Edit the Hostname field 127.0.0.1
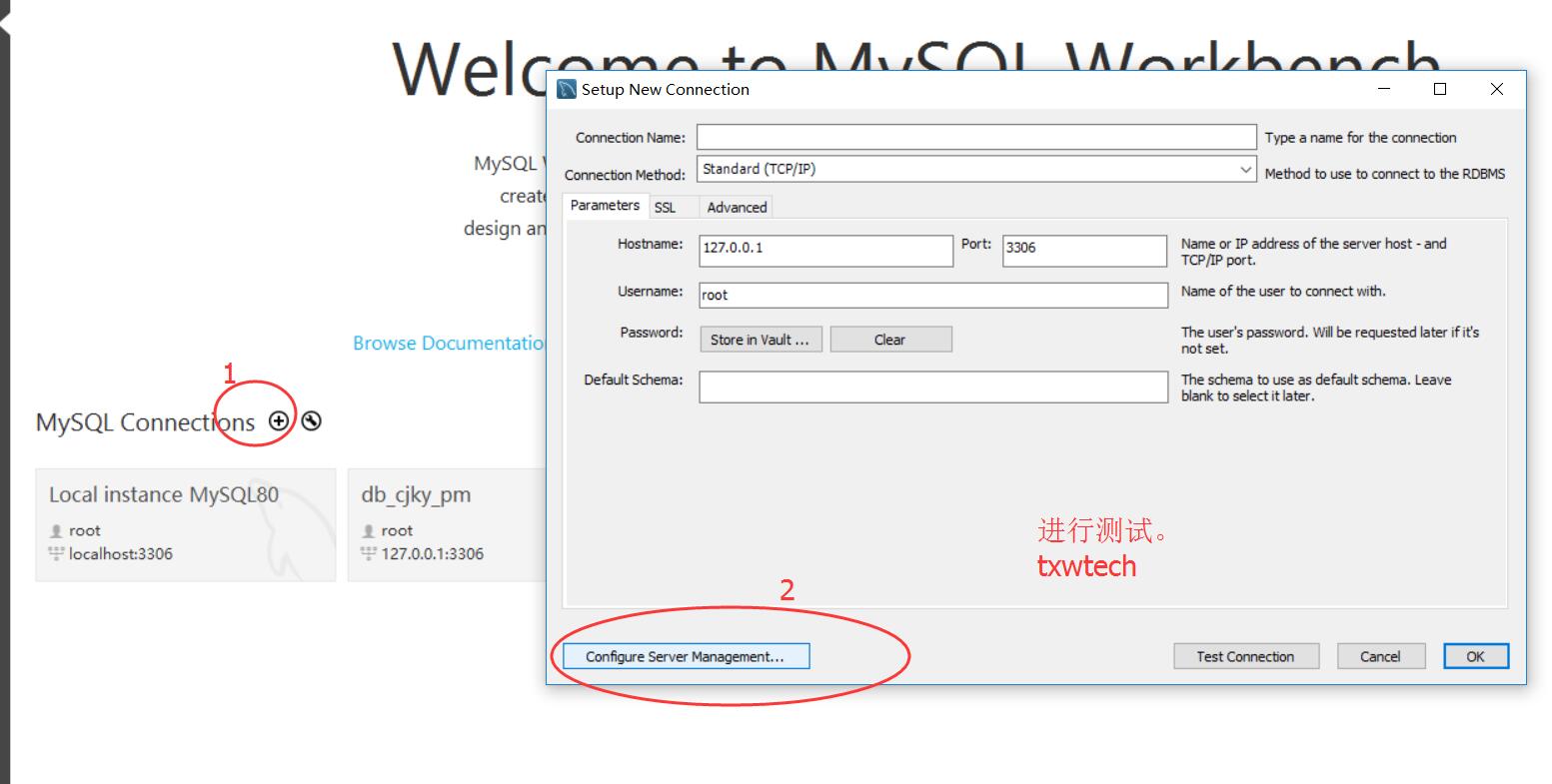Screen dimensions: 1552x784 point(826,250)
